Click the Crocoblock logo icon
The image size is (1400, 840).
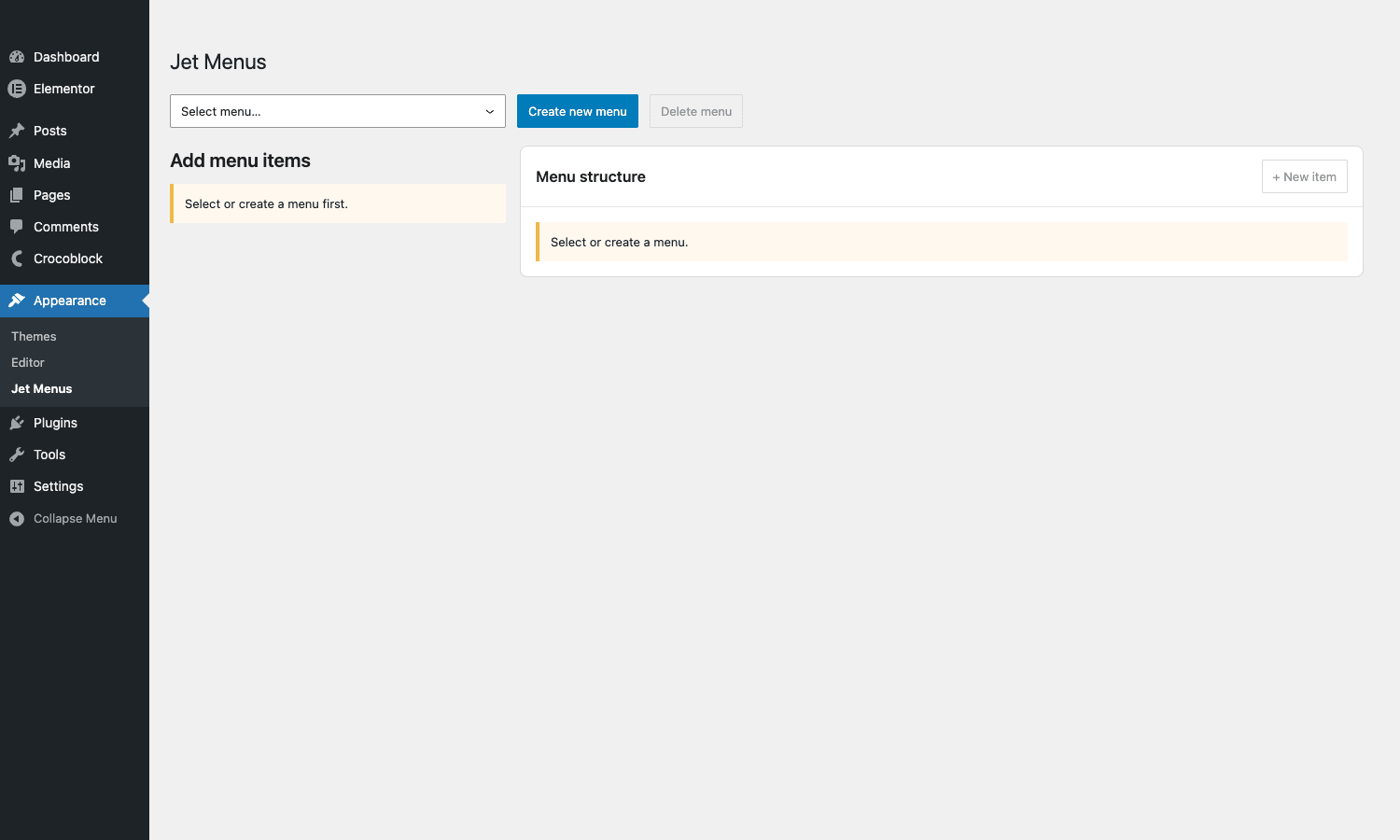point(17,259)
